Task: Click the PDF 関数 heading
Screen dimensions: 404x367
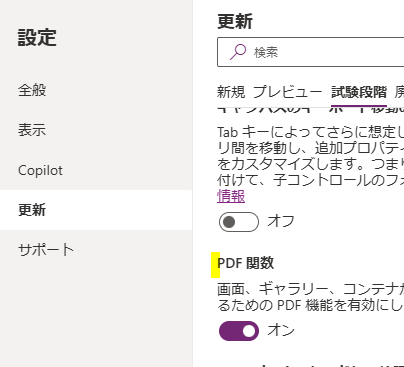Action: coord(246,263)
